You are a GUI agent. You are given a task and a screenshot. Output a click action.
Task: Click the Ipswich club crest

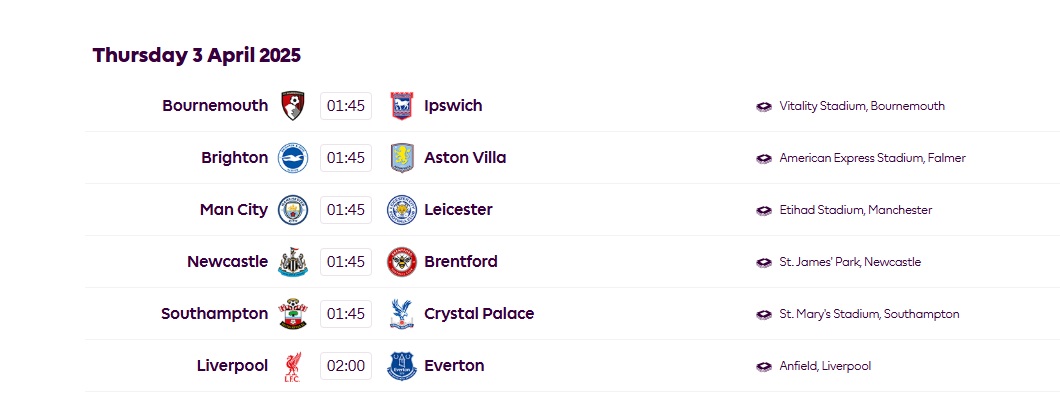click(401, 105)
